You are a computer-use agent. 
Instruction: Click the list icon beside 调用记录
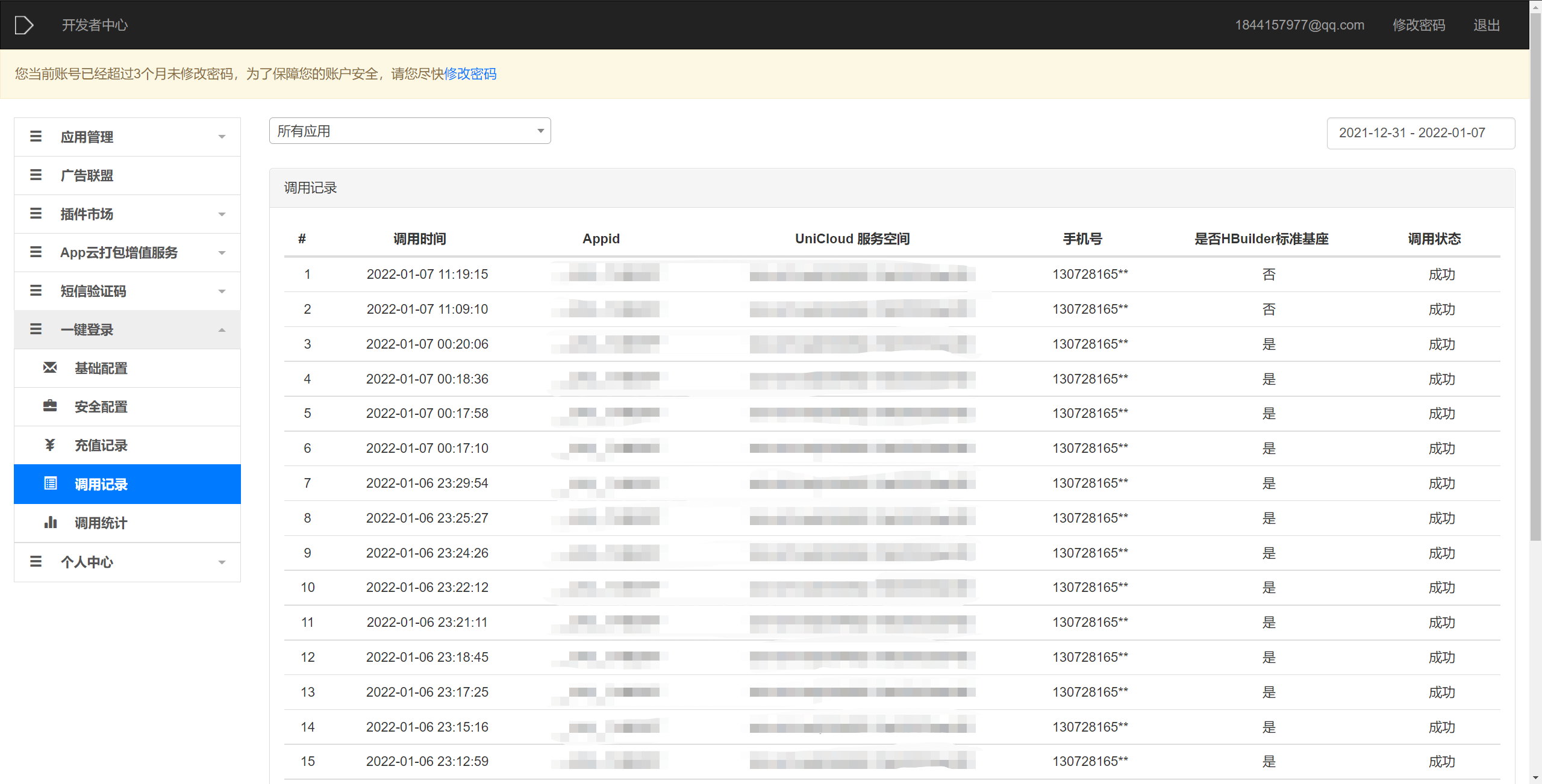tap(51, 484)
